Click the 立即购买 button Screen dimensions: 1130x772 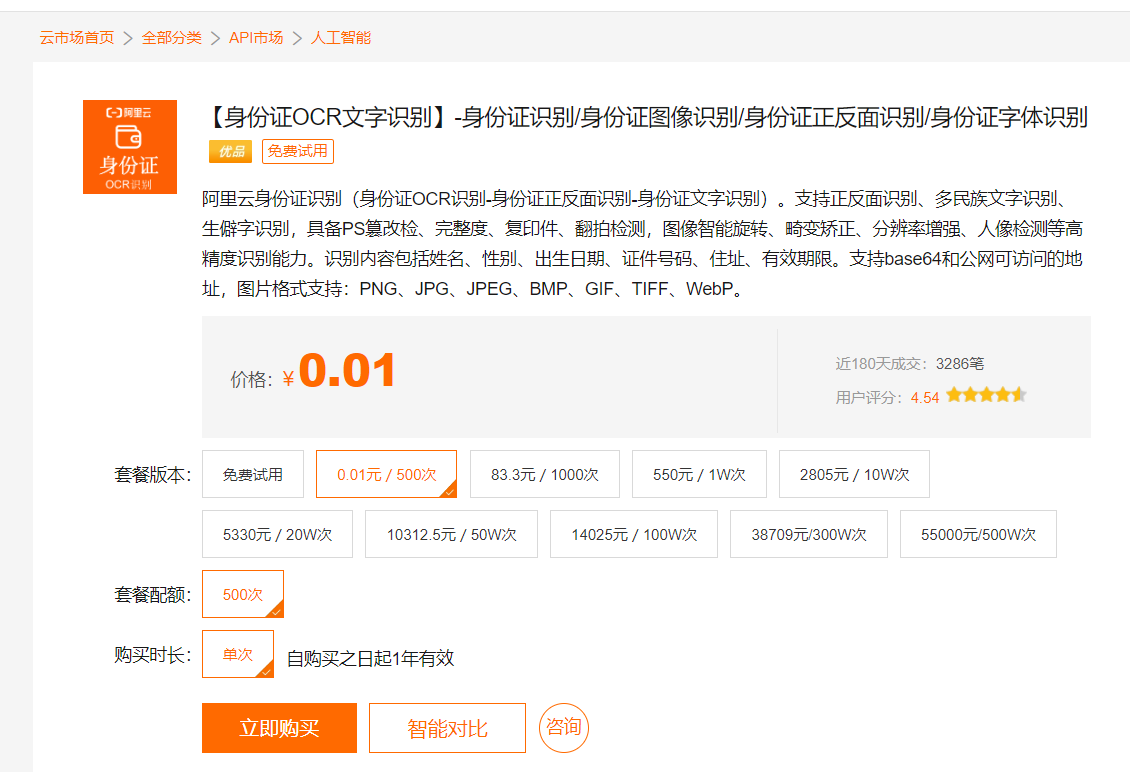coord(279,728)
